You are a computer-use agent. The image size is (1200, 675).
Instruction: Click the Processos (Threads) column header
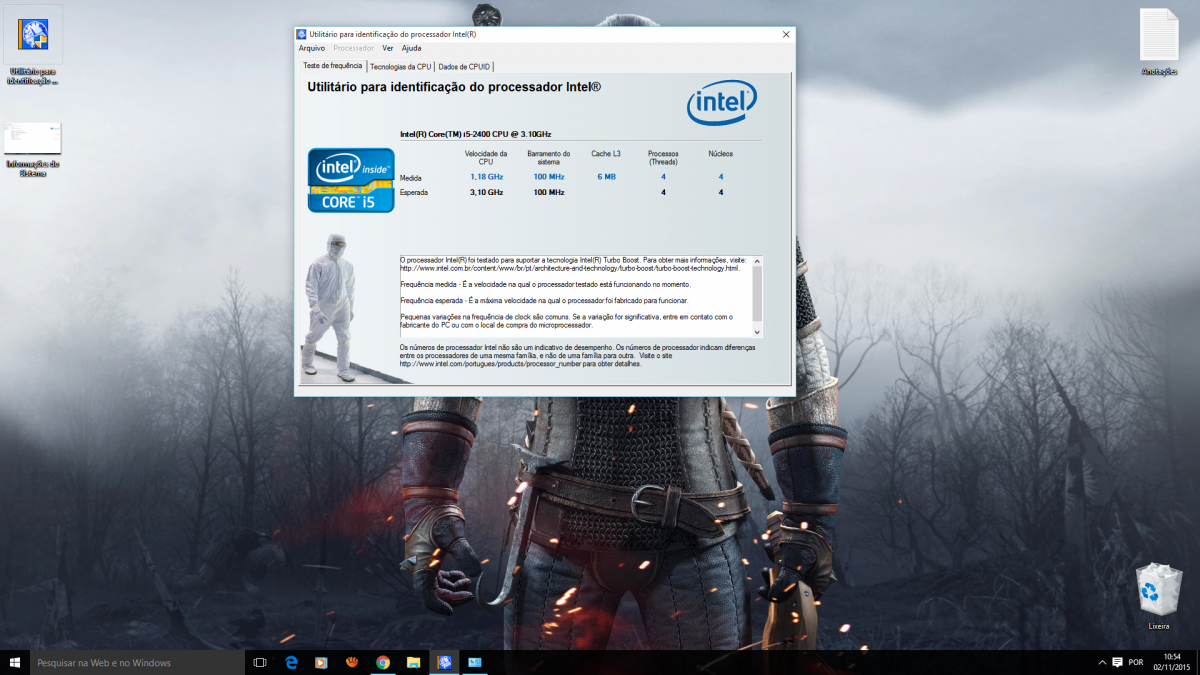click(x=663, y=157)
